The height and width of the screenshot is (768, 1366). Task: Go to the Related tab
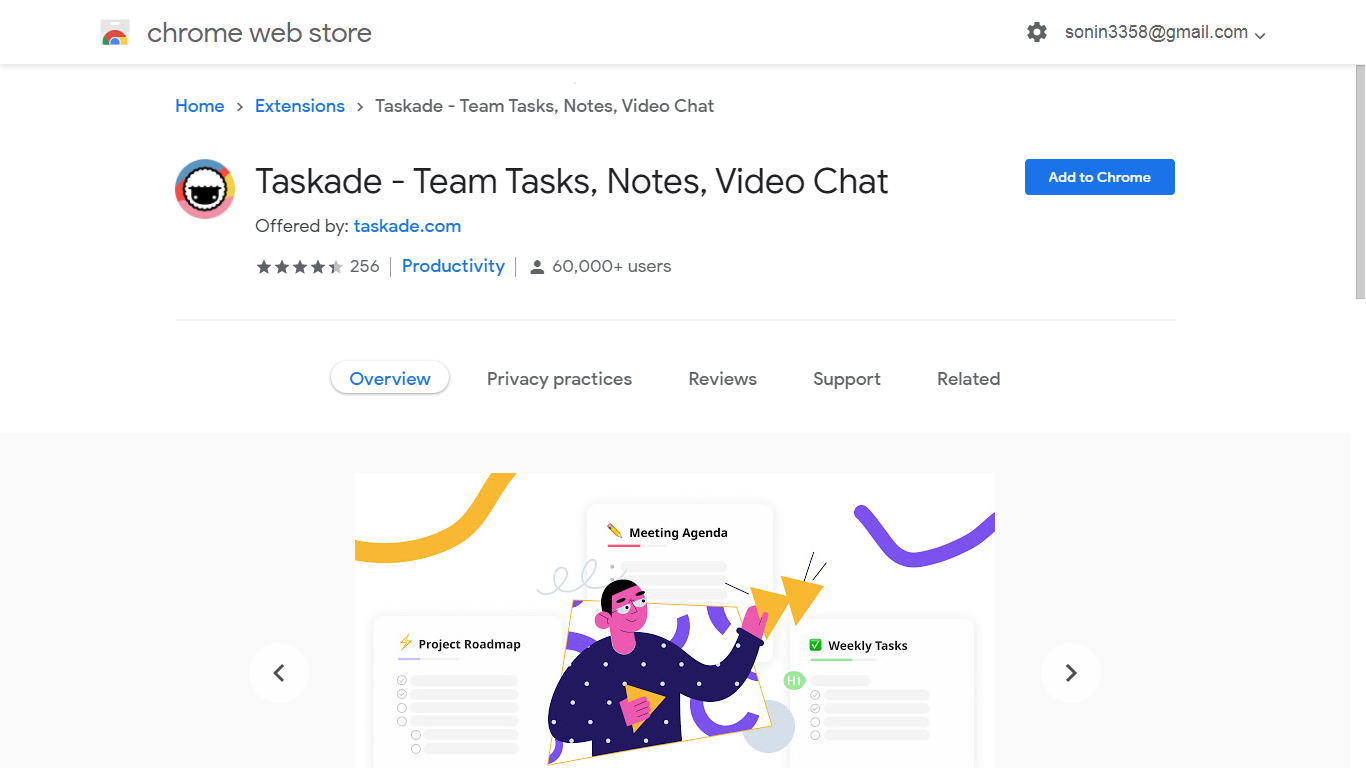pyautogui.click(x=968, y=379)
